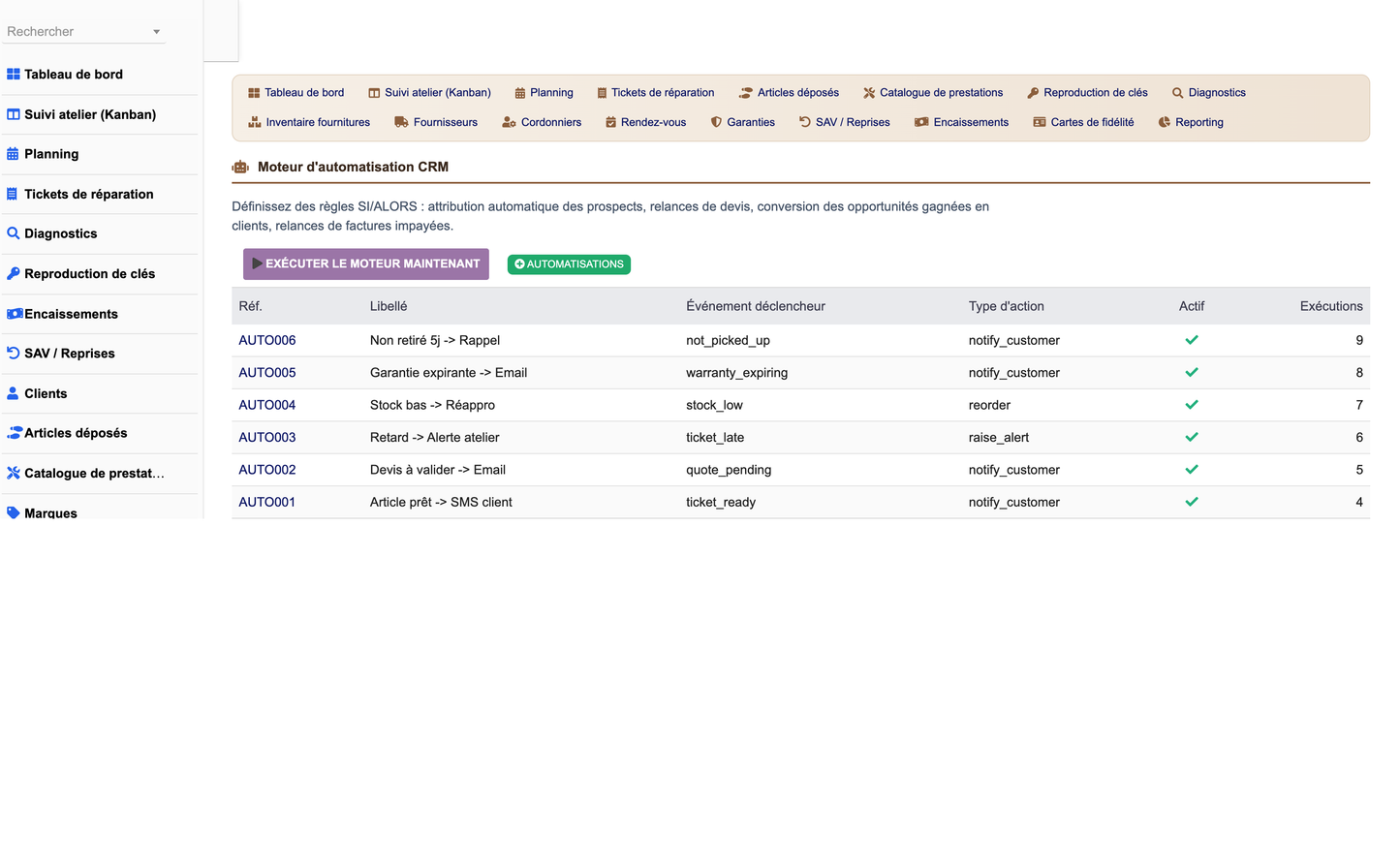Open the AUTO003 rule link
Screen dimensions: 1400x866
(267, 437)
